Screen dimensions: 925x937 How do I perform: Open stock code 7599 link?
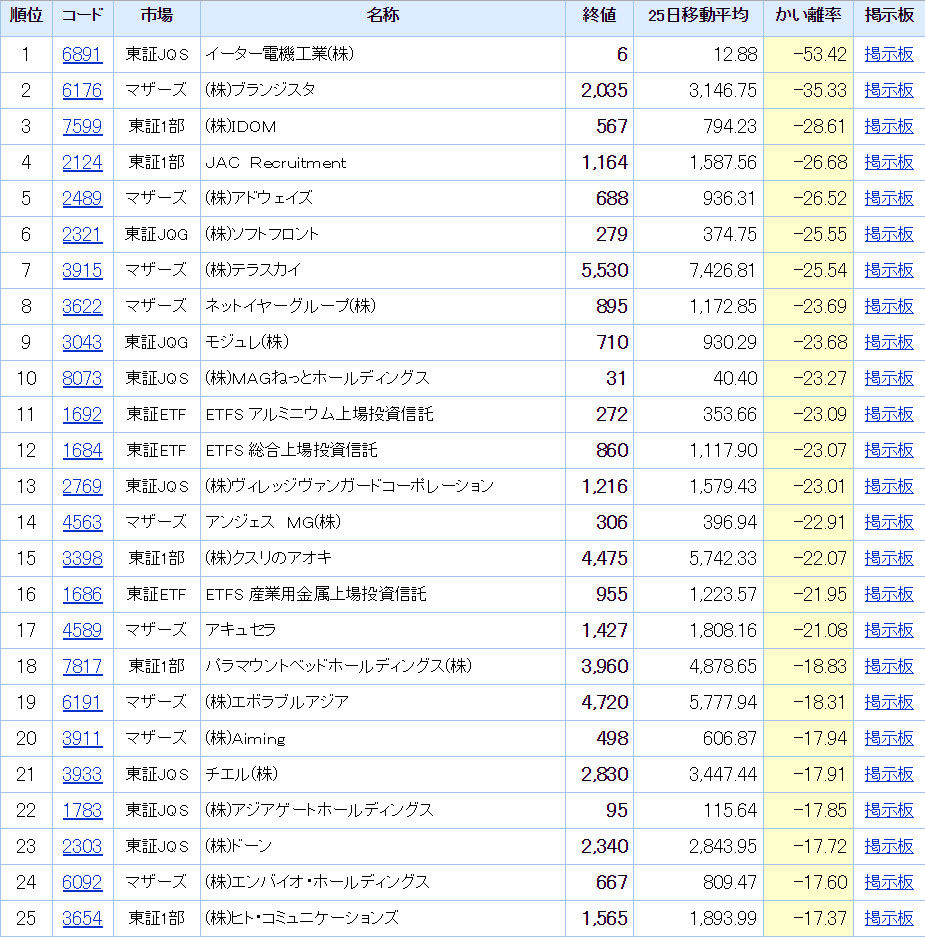point(82,126)
